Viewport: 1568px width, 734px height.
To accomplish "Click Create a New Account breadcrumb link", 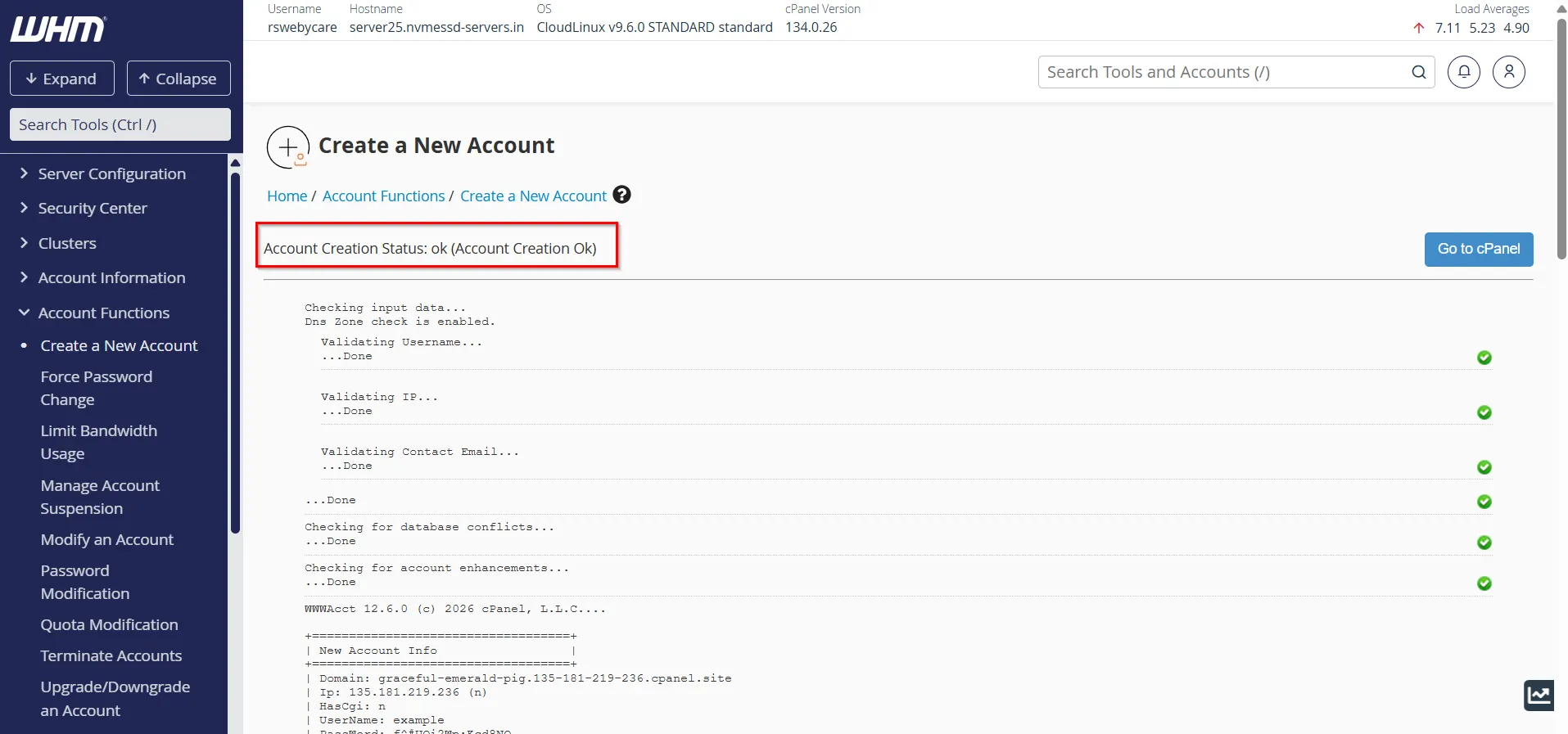I will (x=533, y=196).
